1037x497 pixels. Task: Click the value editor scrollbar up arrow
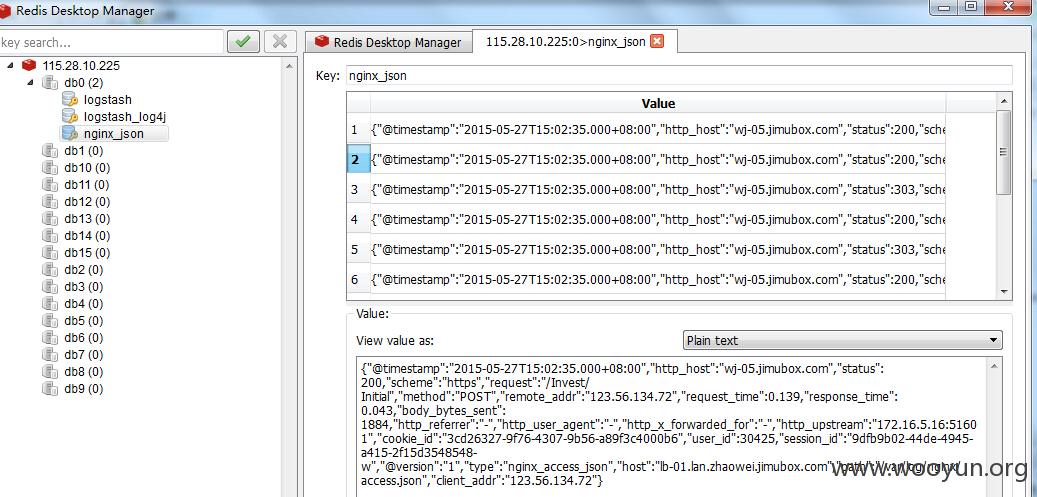point(995,365)
